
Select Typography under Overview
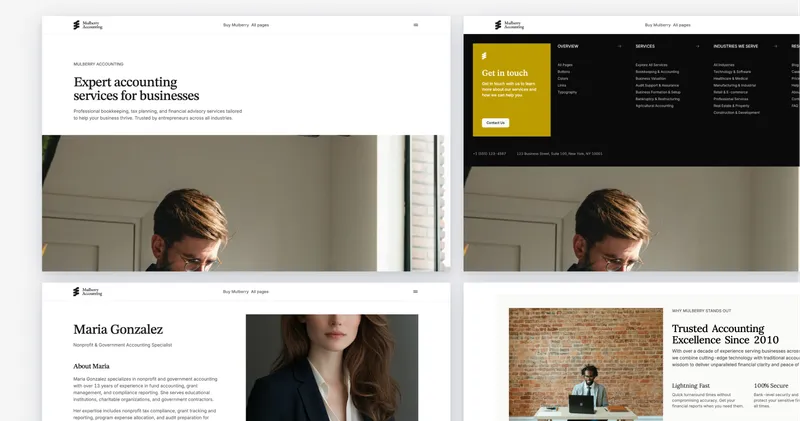point(567,92)
